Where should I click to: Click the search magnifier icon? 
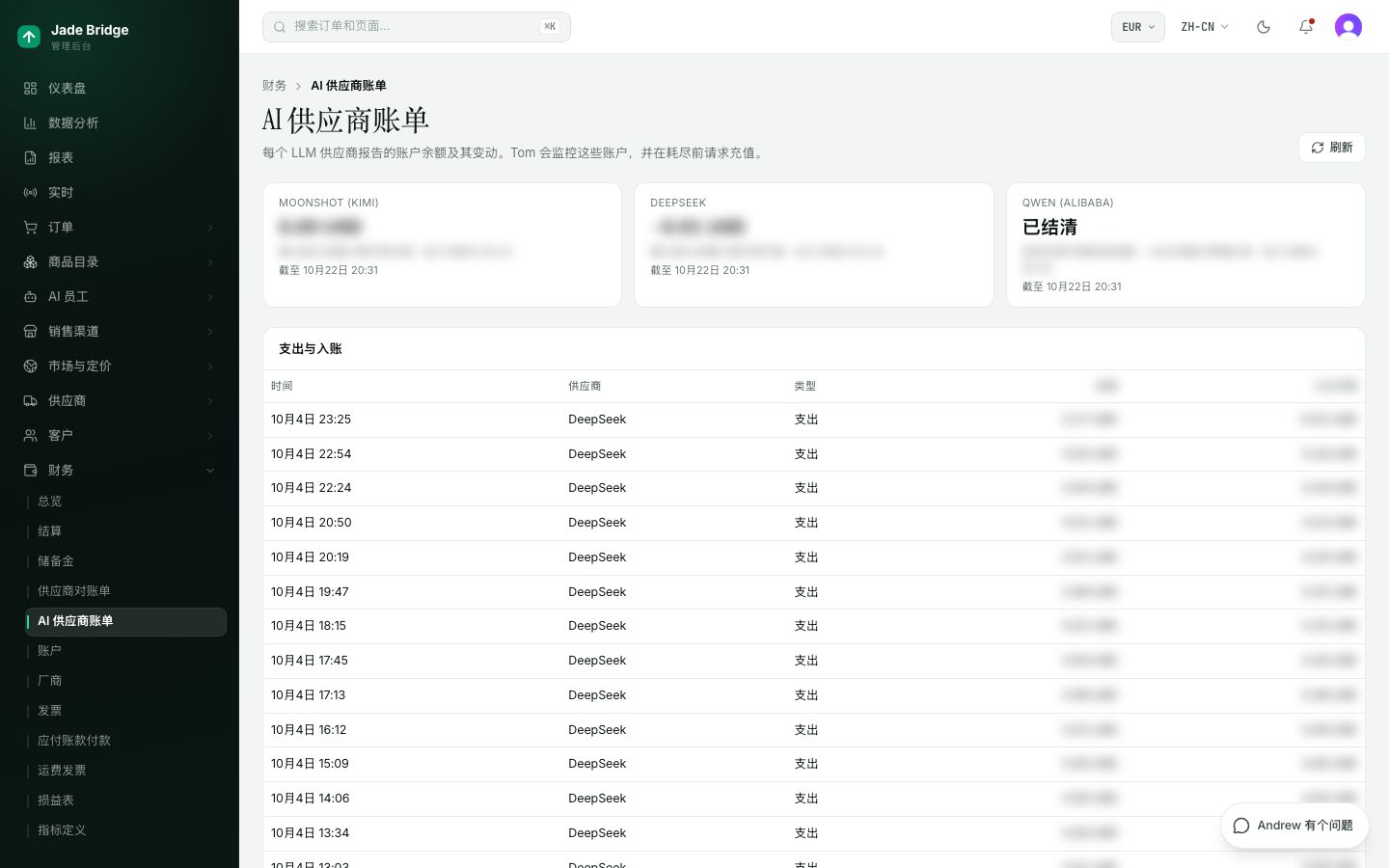coord(280,27)
